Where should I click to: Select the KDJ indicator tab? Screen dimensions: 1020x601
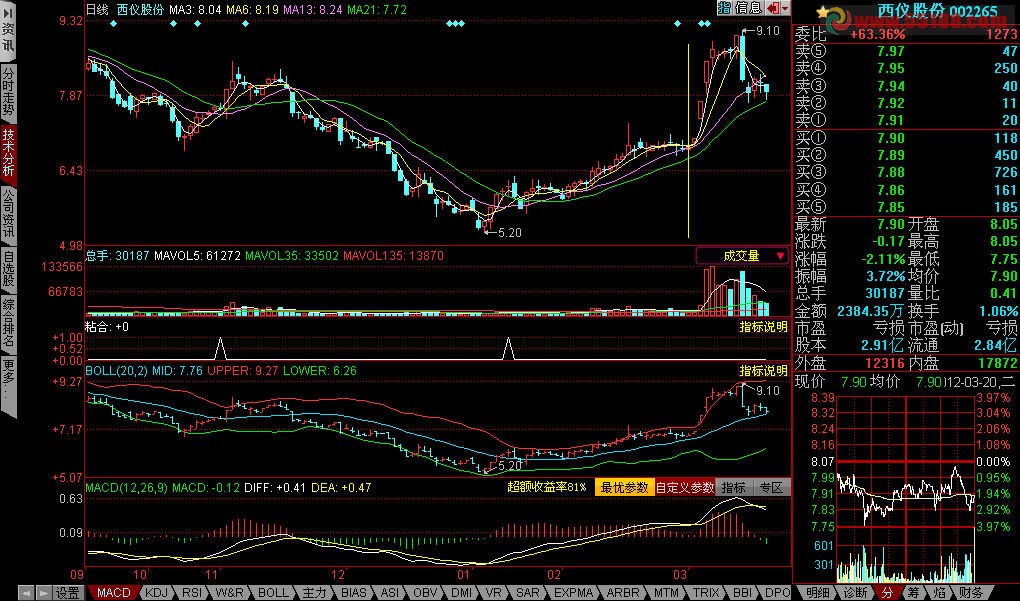coord(156,593)
